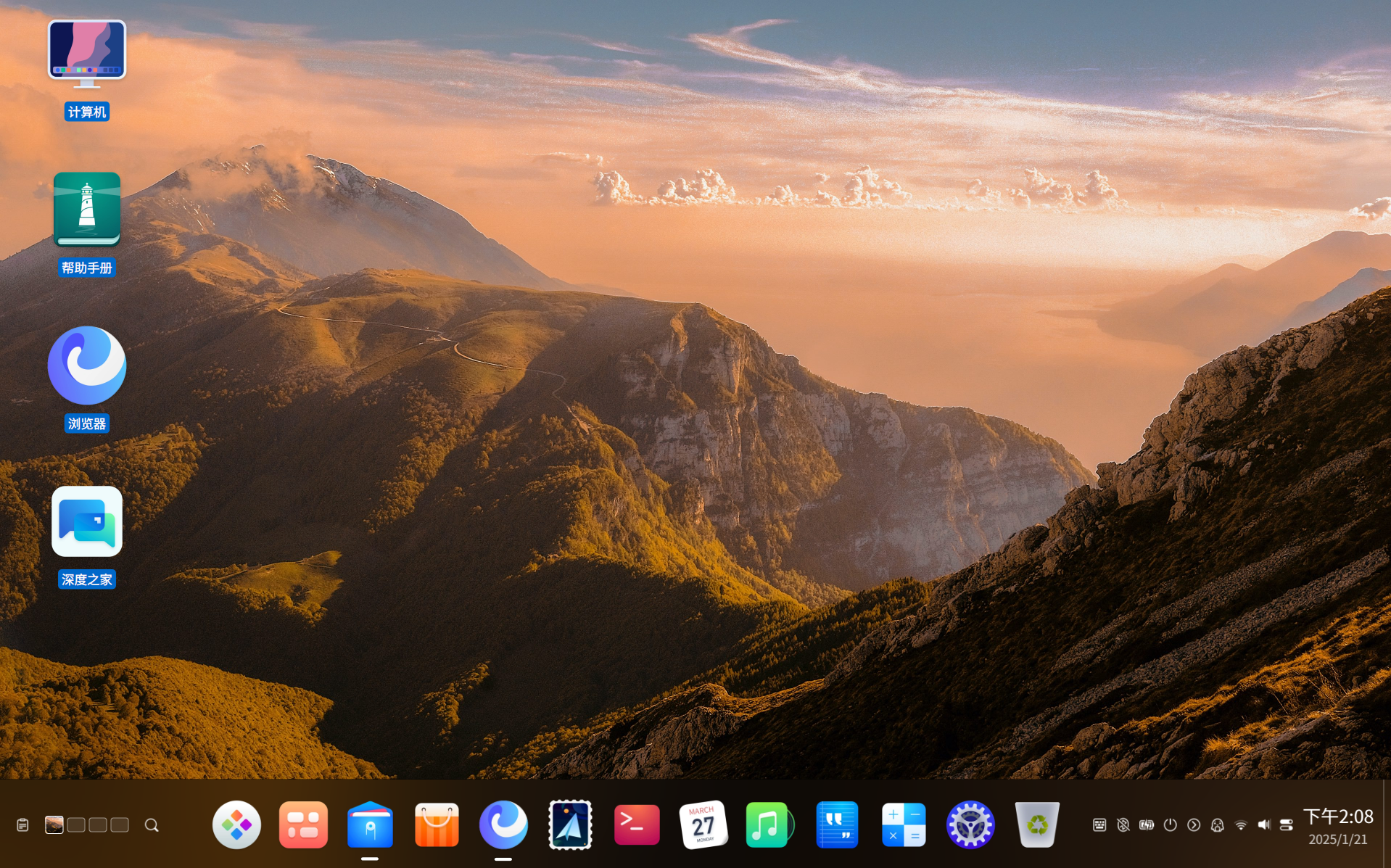
Task: Open the Control Center gear icon
Action: coord(970,824)
